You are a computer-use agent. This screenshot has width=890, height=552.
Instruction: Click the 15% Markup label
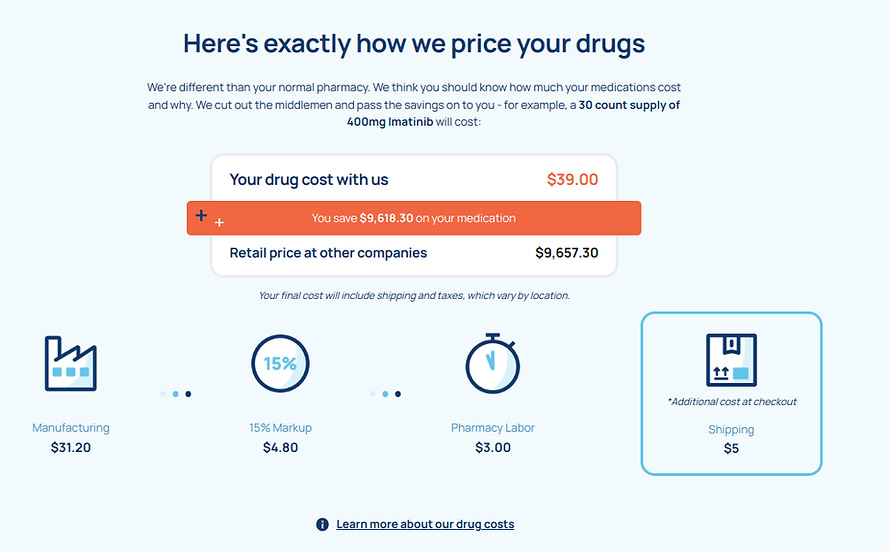tap(280, 428)
